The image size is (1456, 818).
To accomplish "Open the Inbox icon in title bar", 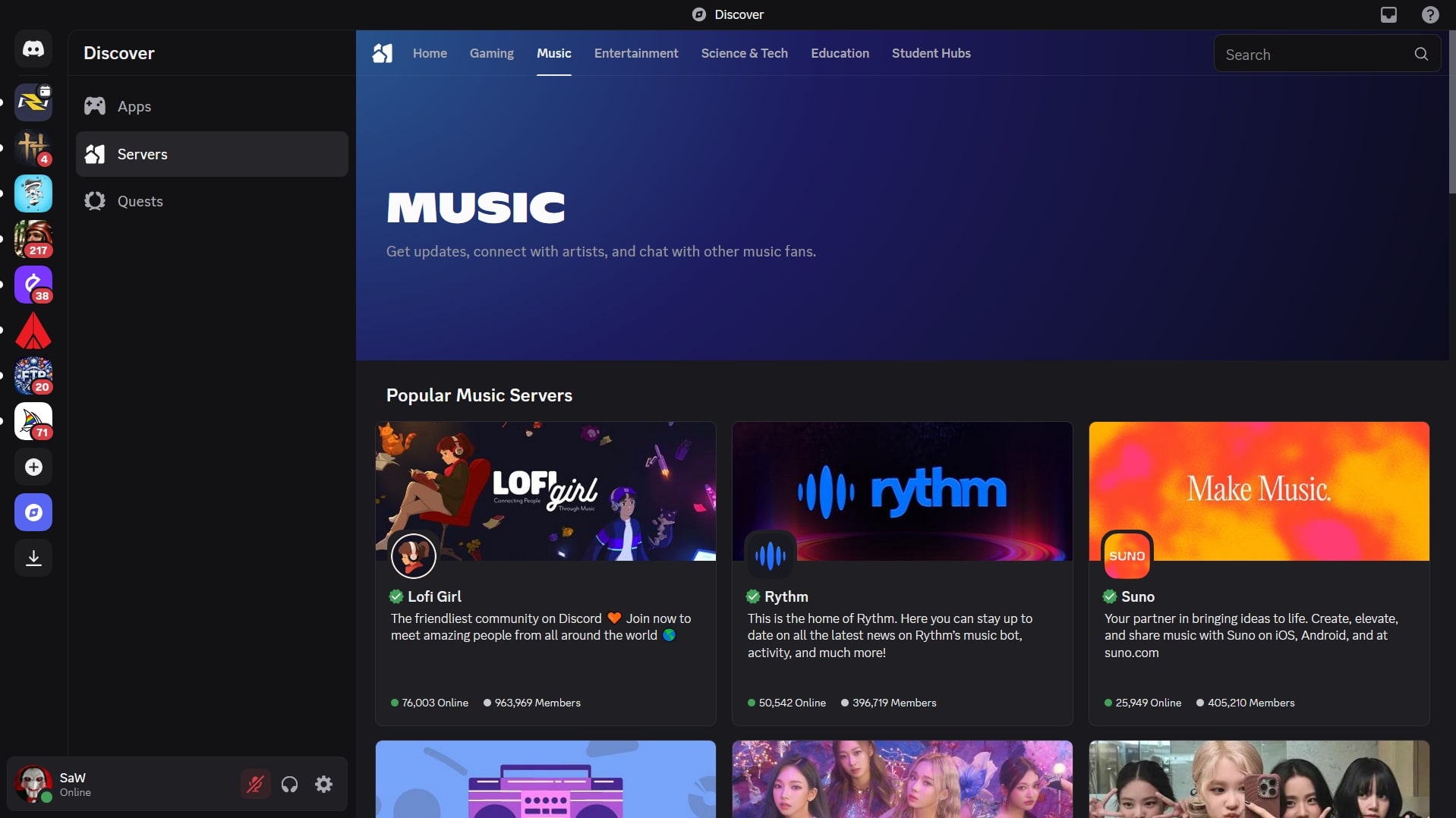I will pyautogui.click(x=1388, y=14).
